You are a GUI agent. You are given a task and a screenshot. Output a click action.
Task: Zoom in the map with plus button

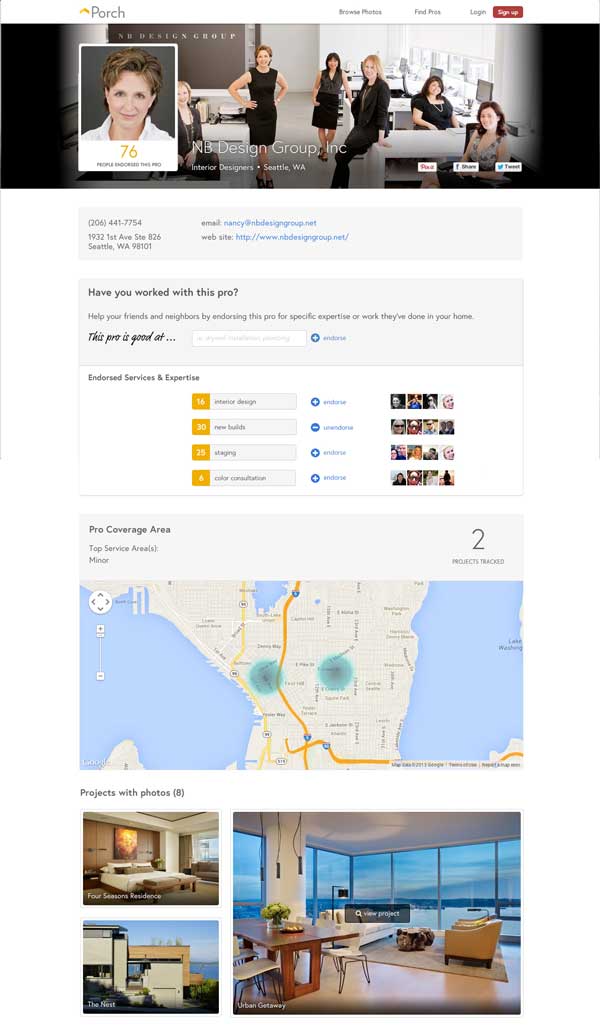point(100,629)
